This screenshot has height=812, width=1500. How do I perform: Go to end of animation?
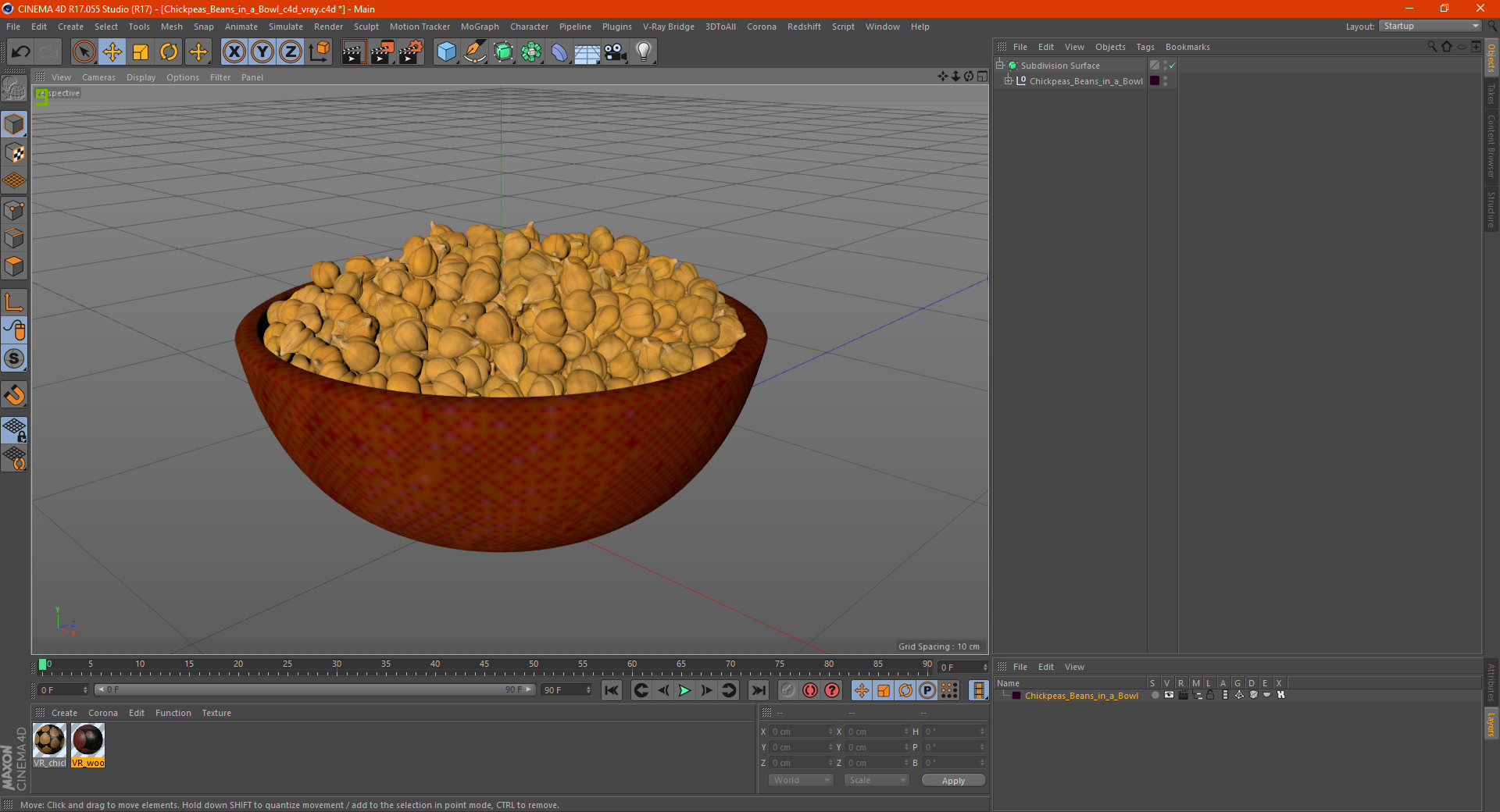pyautogui.click(x=758, y=690)
